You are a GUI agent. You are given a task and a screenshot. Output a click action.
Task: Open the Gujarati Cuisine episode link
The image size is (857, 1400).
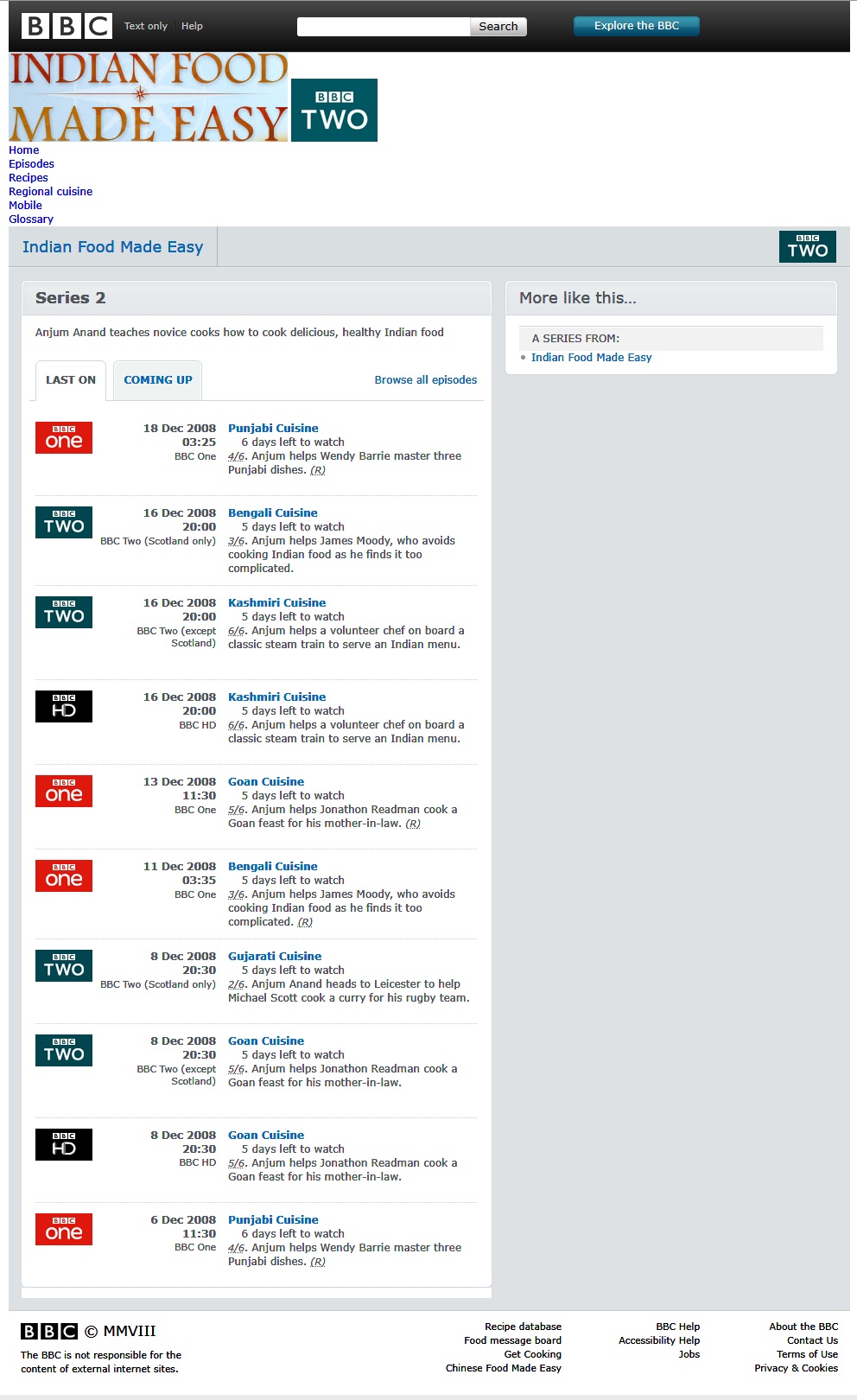click(275, 956)
